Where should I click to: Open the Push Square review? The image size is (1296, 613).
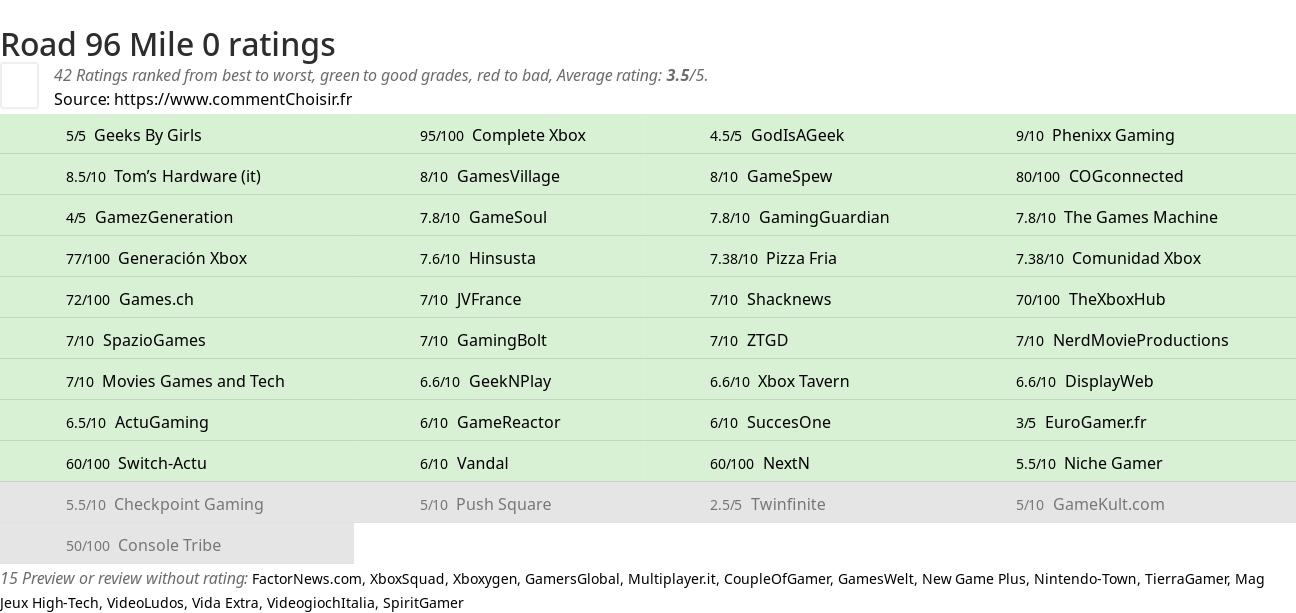[x=503, y=504]
